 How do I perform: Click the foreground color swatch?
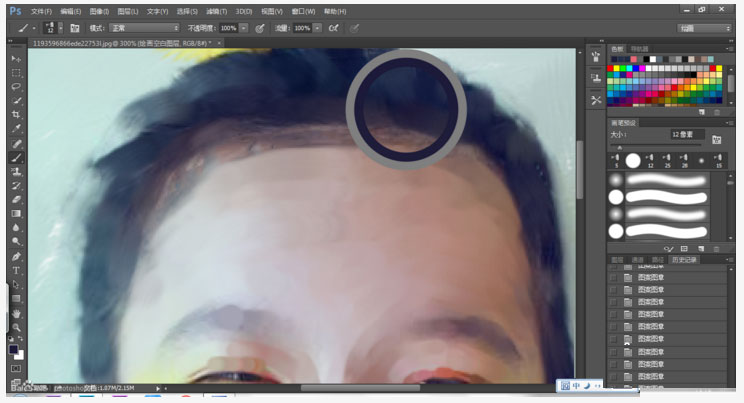(13, 349)
